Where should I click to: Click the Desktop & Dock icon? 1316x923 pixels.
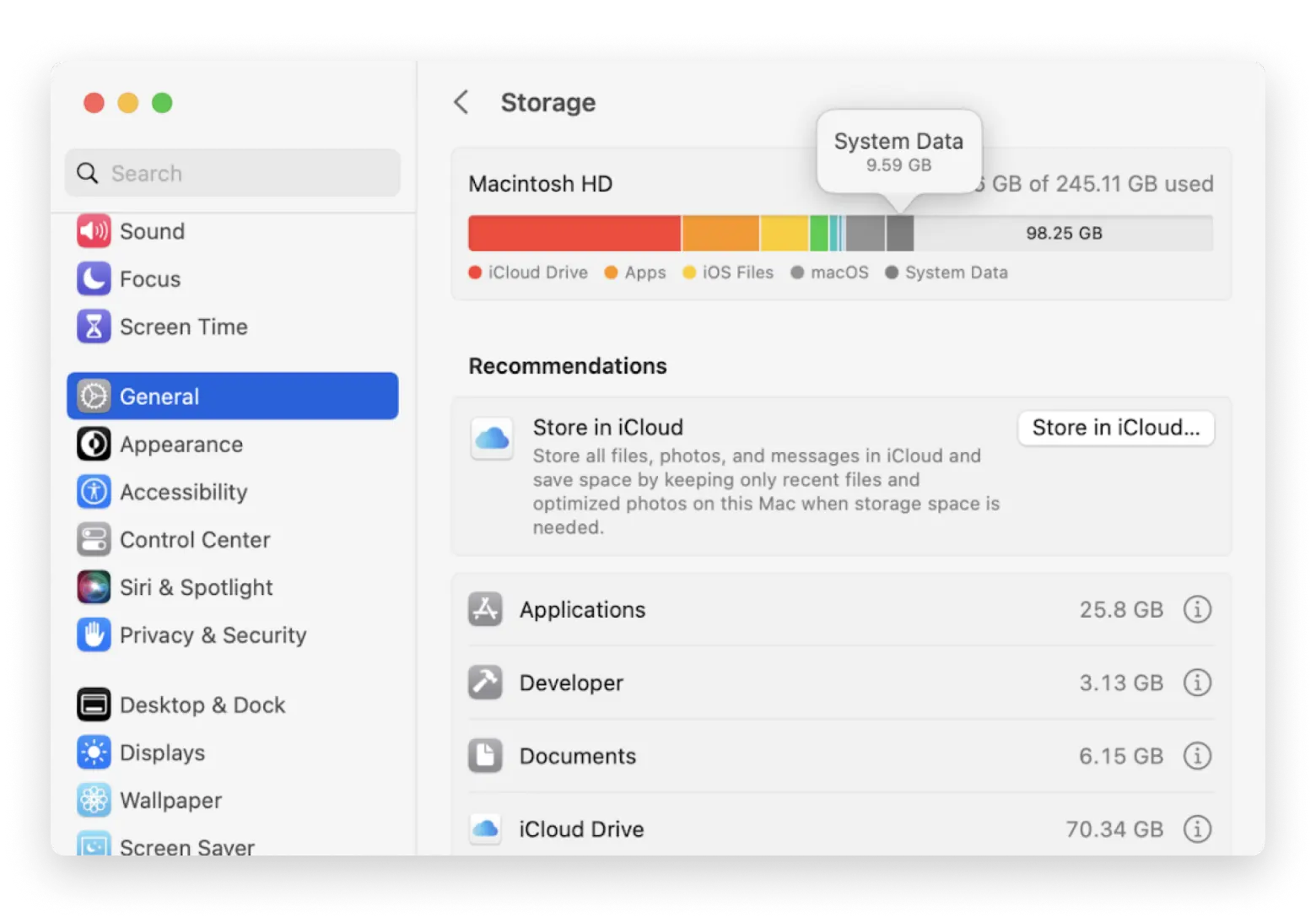click(x=94, y=704)
